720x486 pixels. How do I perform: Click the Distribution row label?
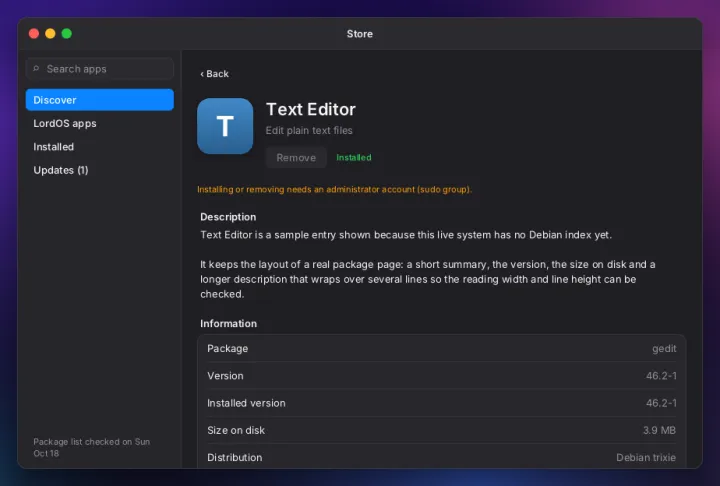click(x=235, y=458)
